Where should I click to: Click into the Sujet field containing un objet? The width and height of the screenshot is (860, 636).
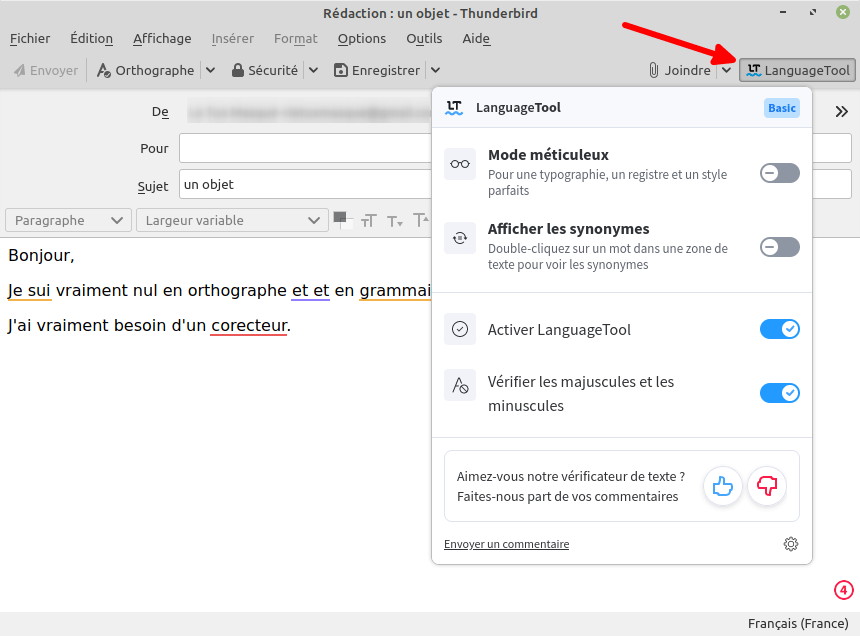click(514, 184)
